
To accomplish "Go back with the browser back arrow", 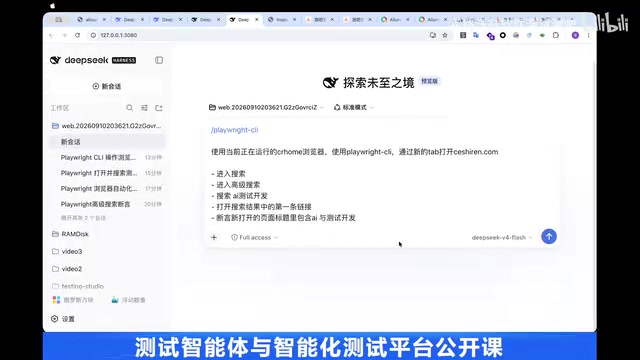I will point(51,36).
